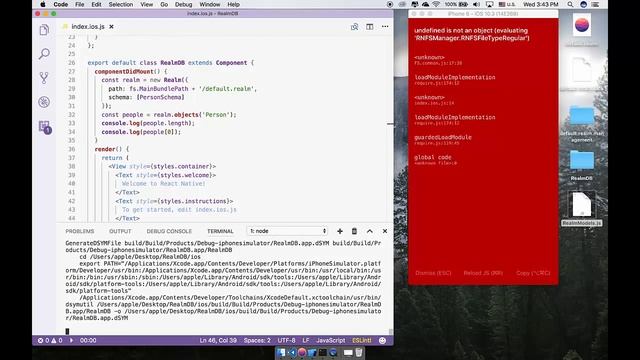Screen dimensions: 640x360
Task: Open the Code application menu
Action: tap(60, 4)
